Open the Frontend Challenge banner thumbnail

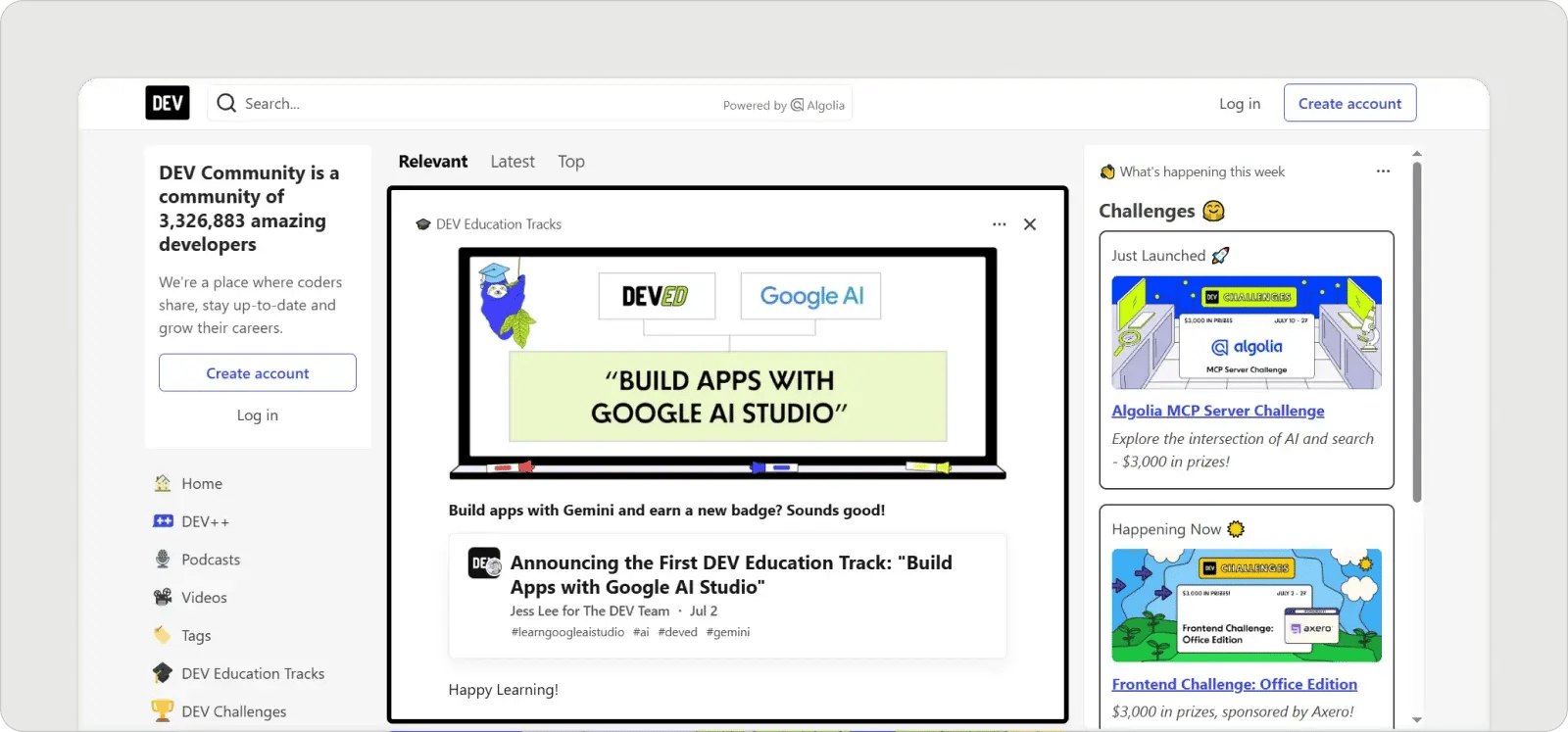point(1247,605)
